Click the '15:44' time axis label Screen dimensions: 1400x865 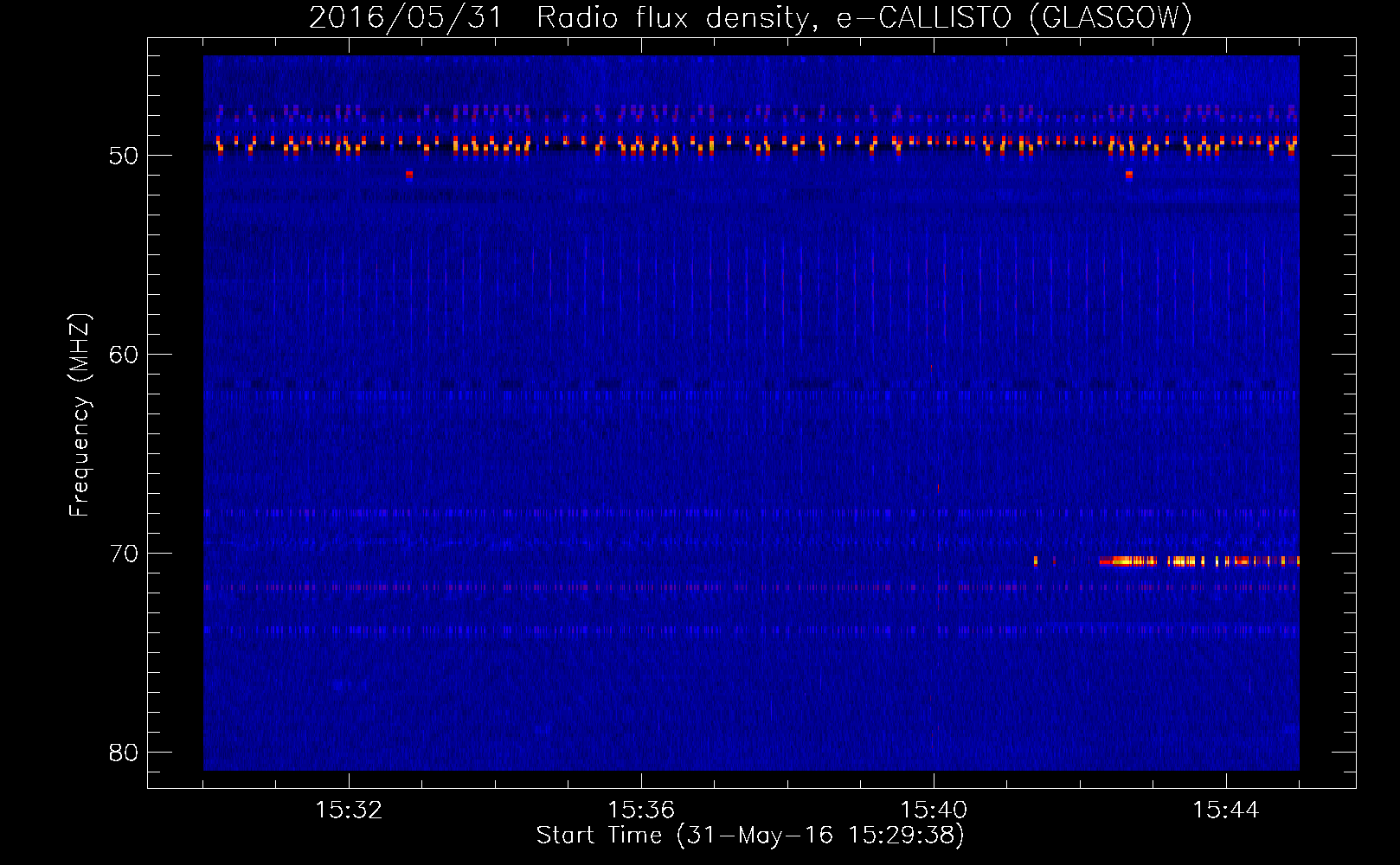click(1226, 811)
